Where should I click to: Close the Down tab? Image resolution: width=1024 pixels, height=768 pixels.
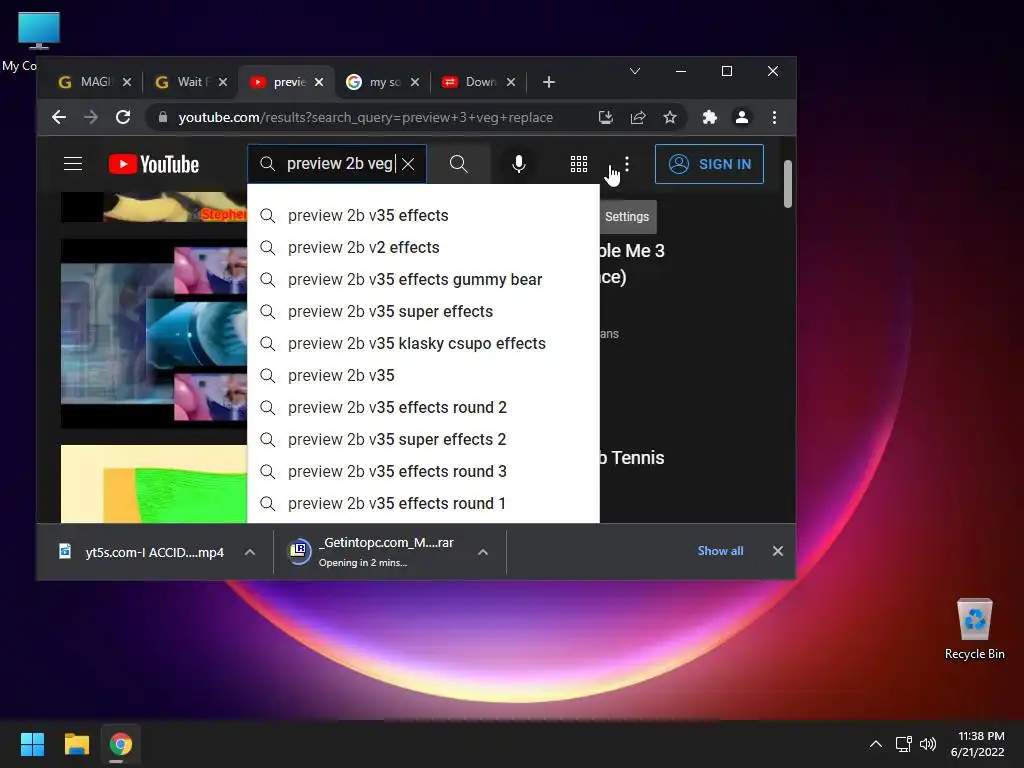pos(511,82)
